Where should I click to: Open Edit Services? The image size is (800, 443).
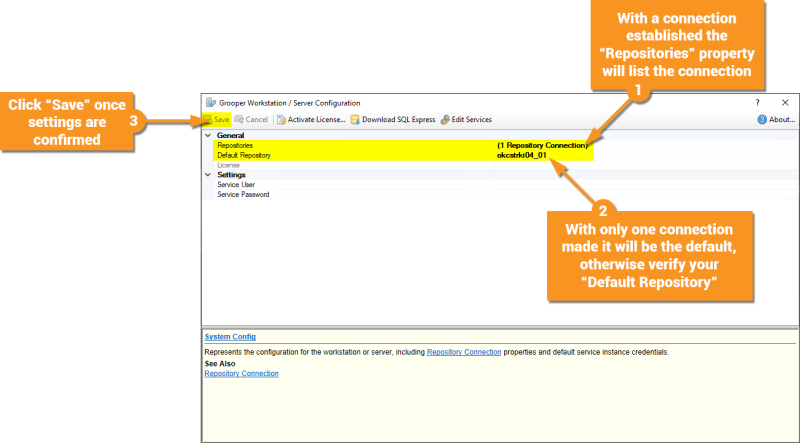[x=466, y=119]
